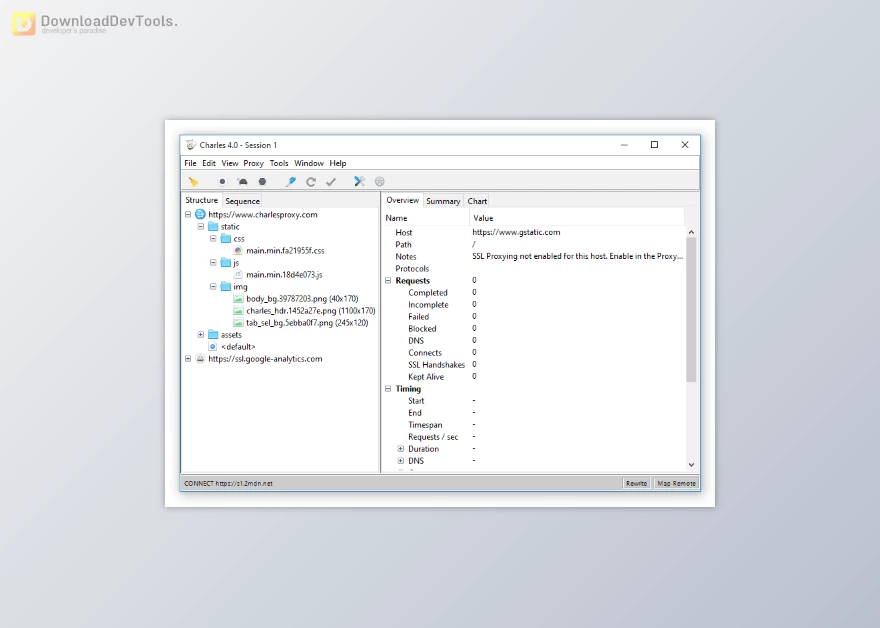Select https://ssl.google-analytics.com host
The image size is (880, 628).
[x=265, y=359]
